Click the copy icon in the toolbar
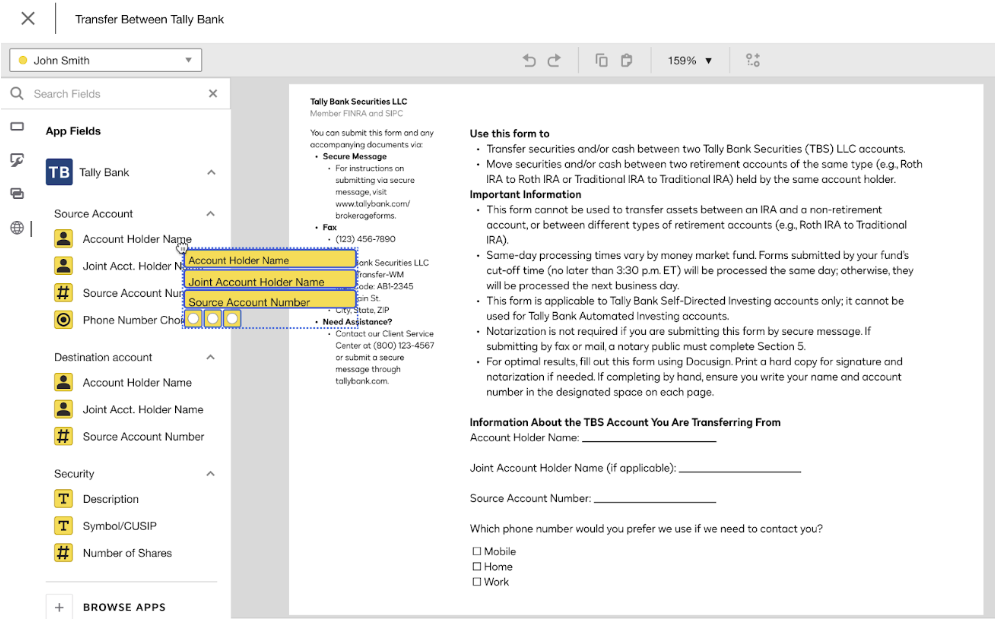 [x=602, y=61]
